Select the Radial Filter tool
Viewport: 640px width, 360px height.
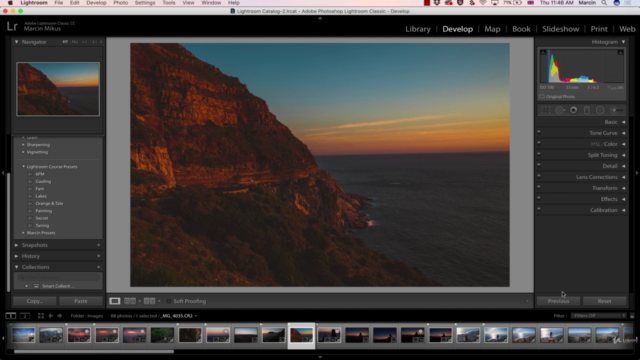600,110
